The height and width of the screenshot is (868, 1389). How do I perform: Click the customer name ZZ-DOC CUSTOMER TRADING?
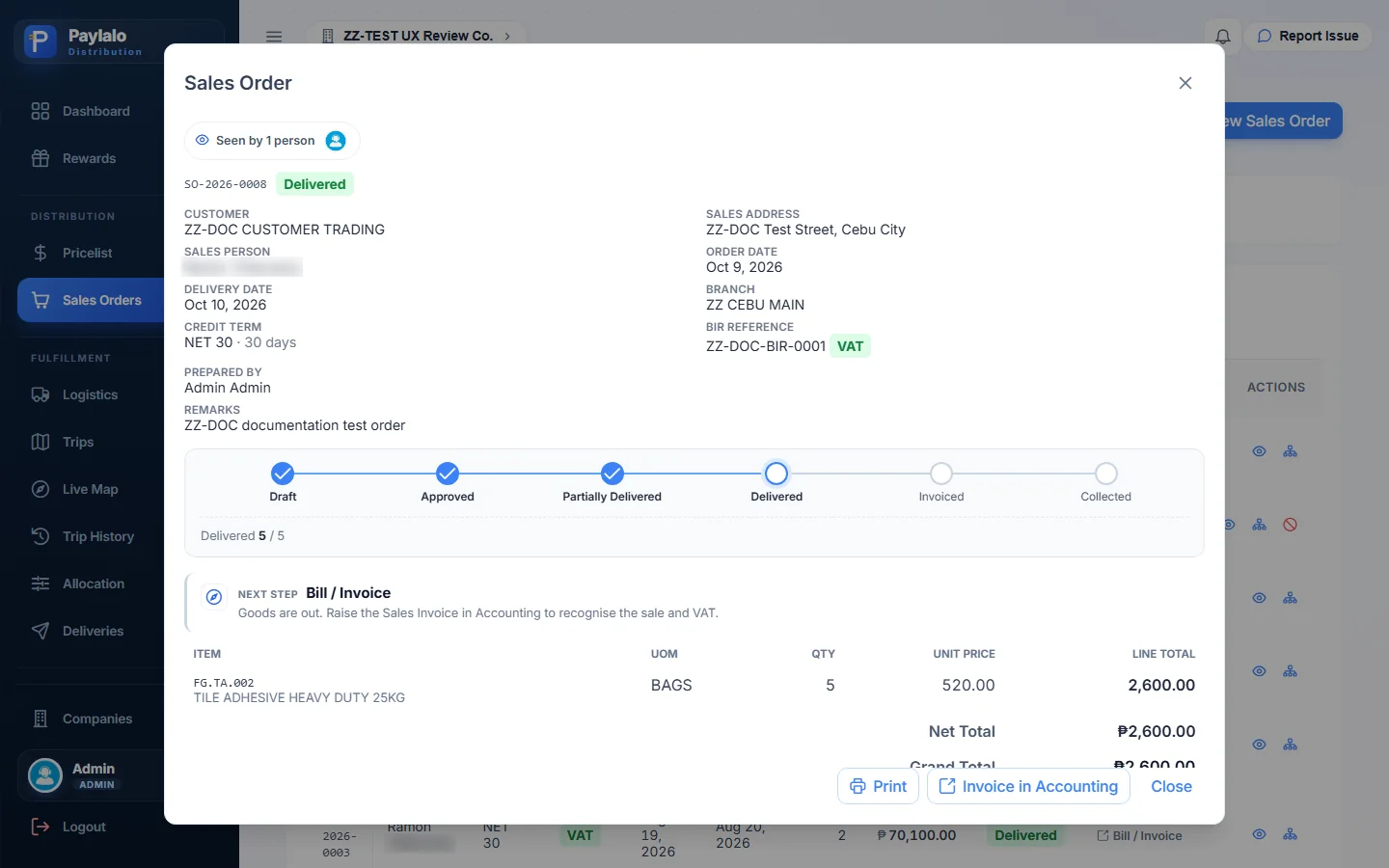(x=285, y=230)
